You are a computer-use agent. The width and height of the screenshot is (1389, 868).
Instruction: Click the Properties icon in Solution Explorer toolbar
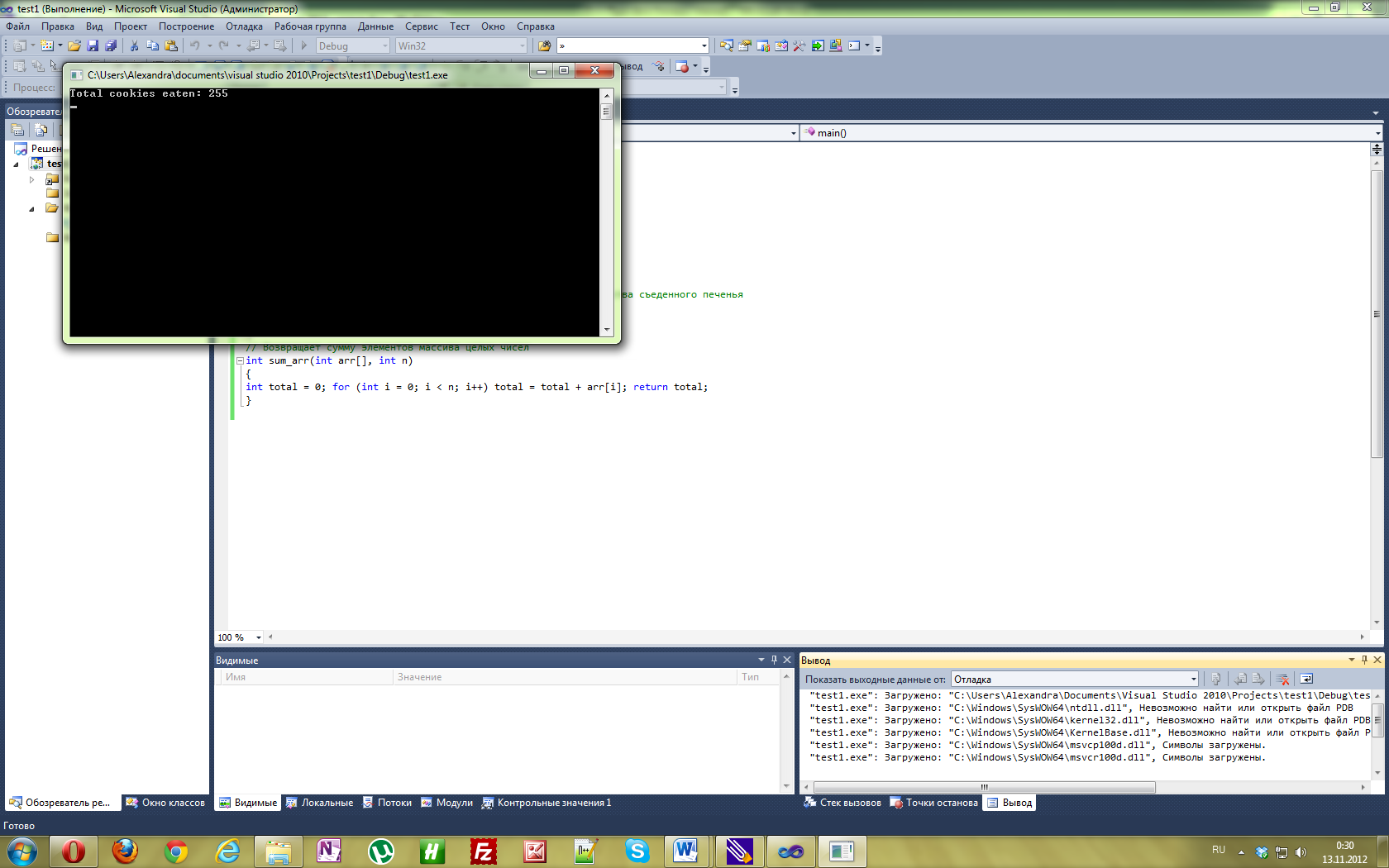tap(17, 130)
